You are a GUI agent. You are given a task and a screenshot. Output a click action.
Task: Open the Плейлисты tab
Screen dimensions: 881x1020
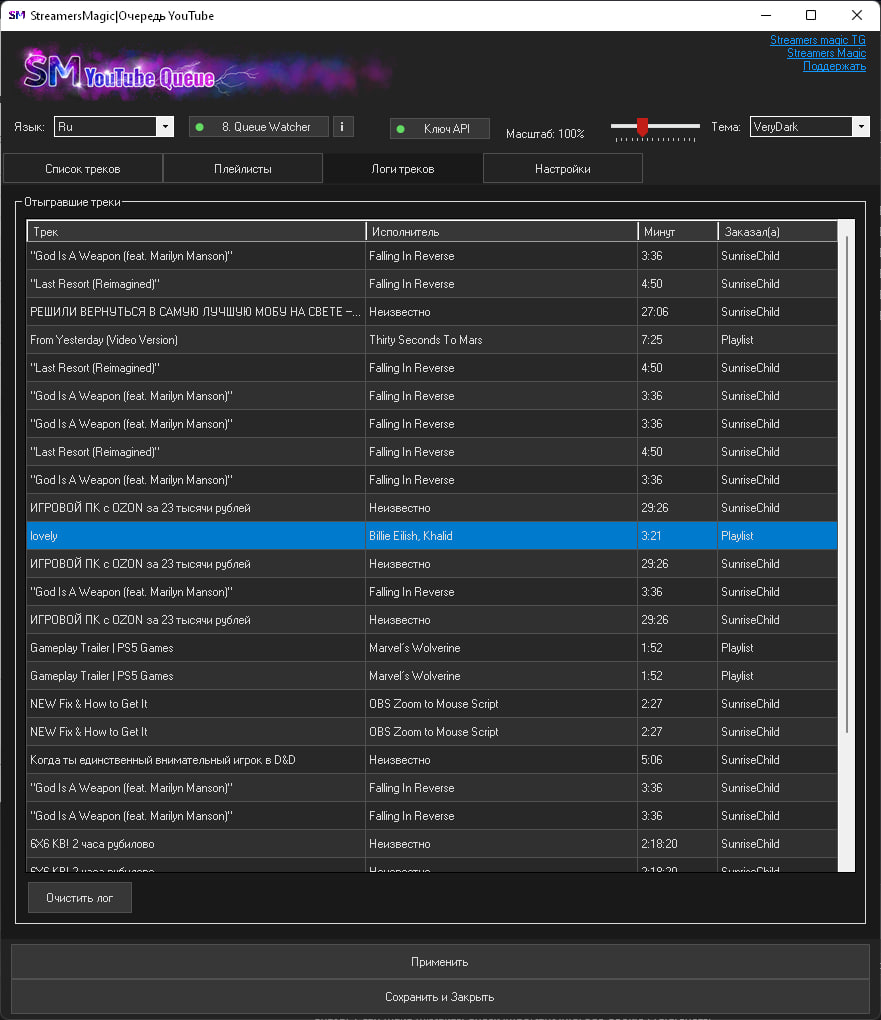pos(243,169)
